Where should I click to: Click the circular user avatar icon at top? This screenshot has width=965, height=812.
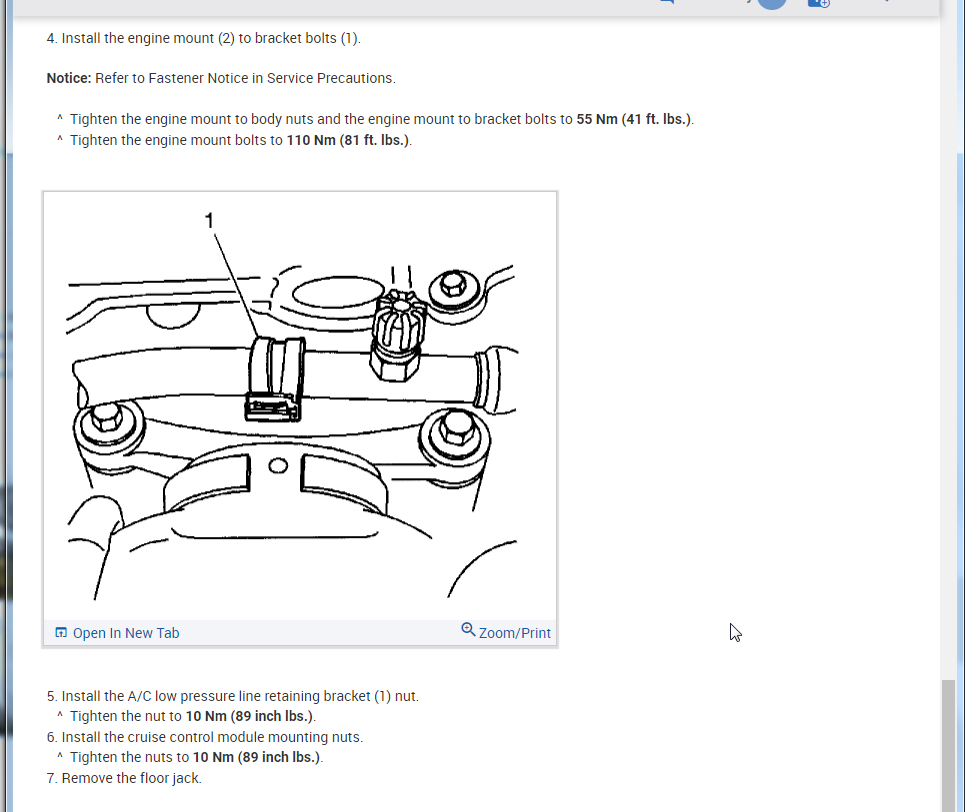point(770,4)
